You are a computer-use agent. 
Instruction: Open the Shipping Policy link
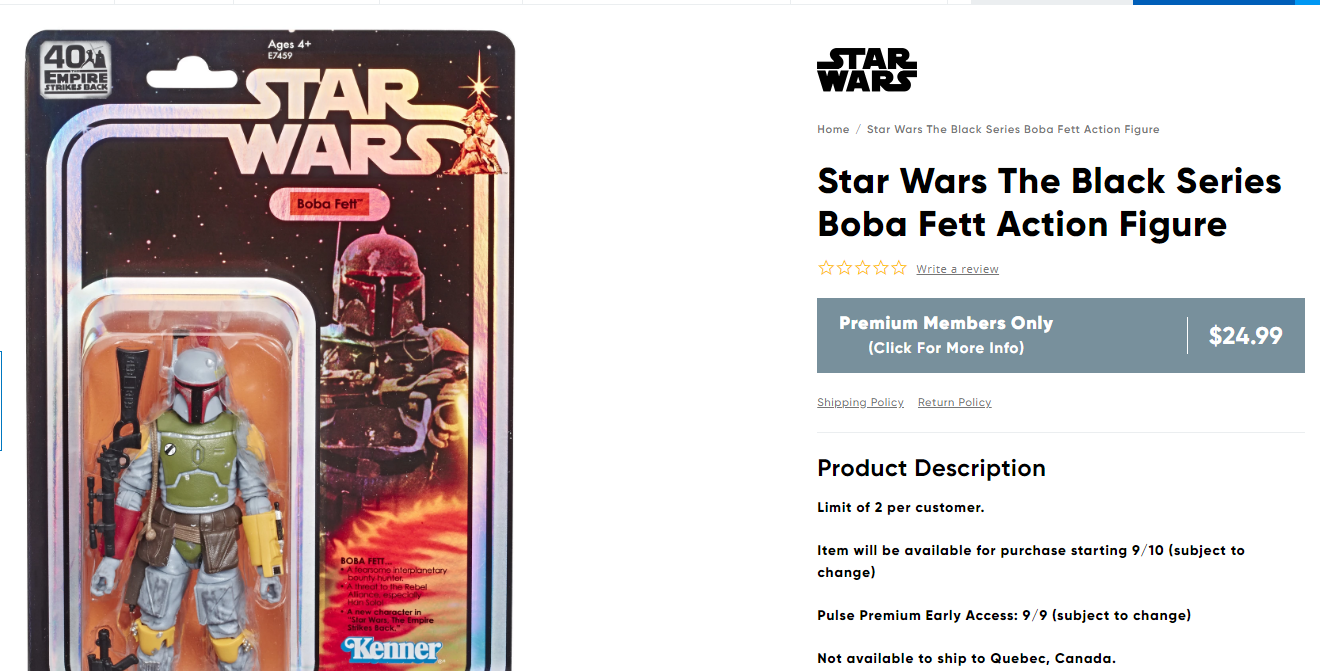[860, 402]
